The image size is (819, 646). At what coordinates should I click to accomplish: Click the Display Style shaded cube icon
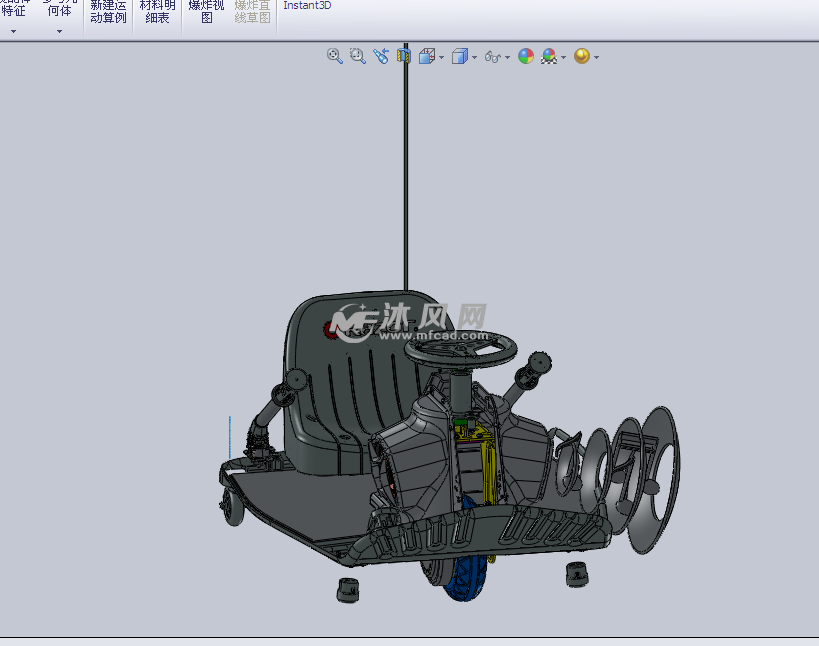459,56
